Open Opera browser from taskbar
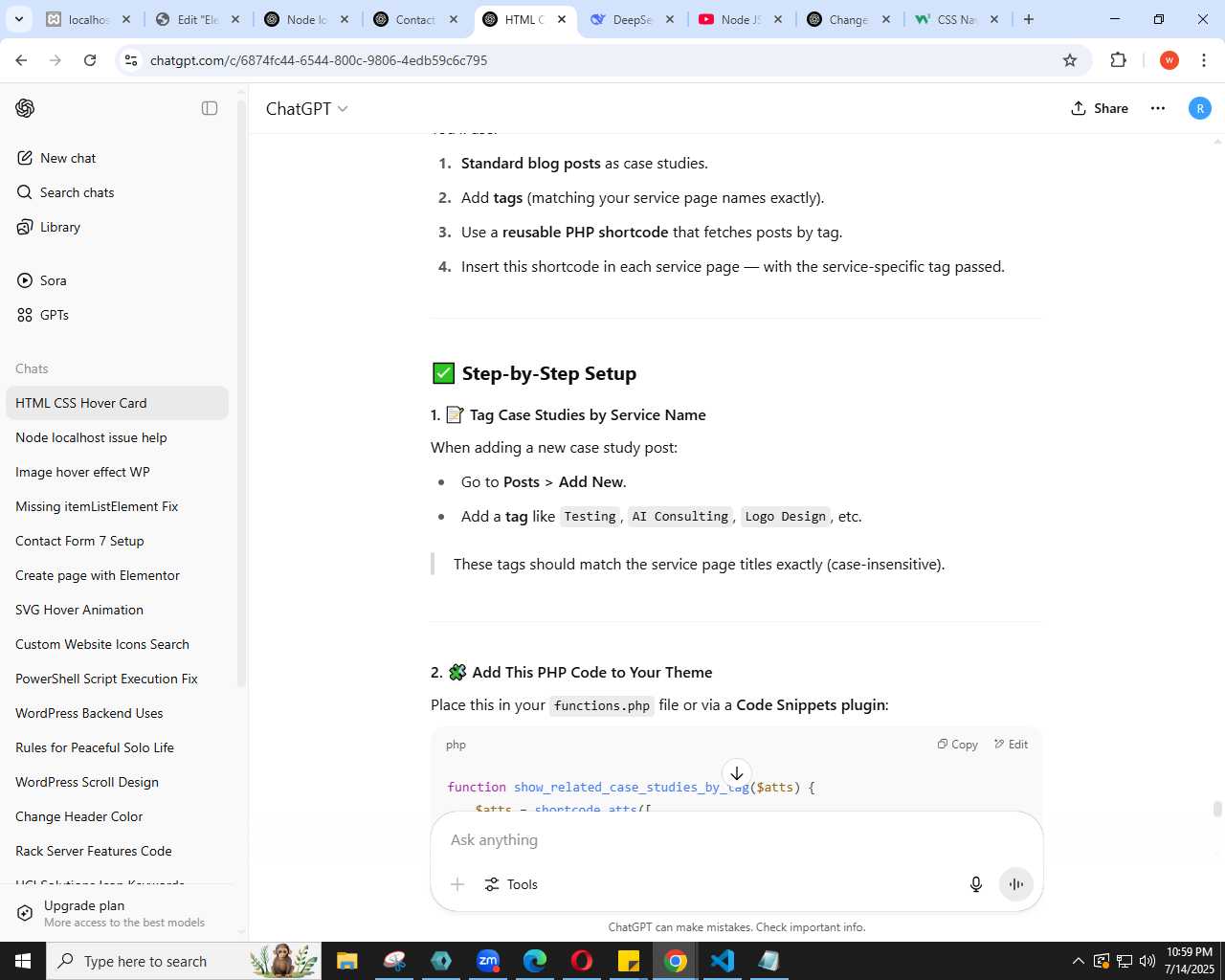The width and height of the screenshot is (1225, 980). click(582, 961)
